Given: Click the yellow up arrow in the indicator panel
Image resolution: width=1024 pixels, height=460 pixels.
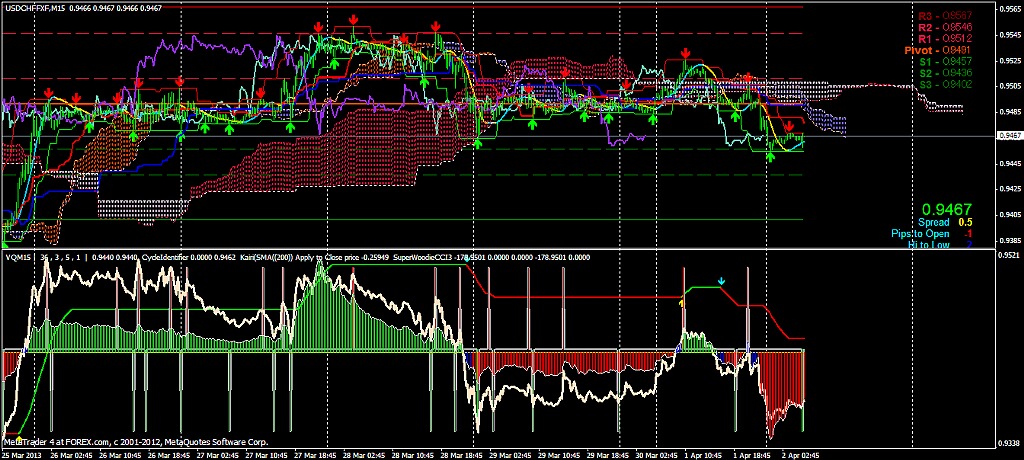Looking at the screenshot, I should coord(683,300).
